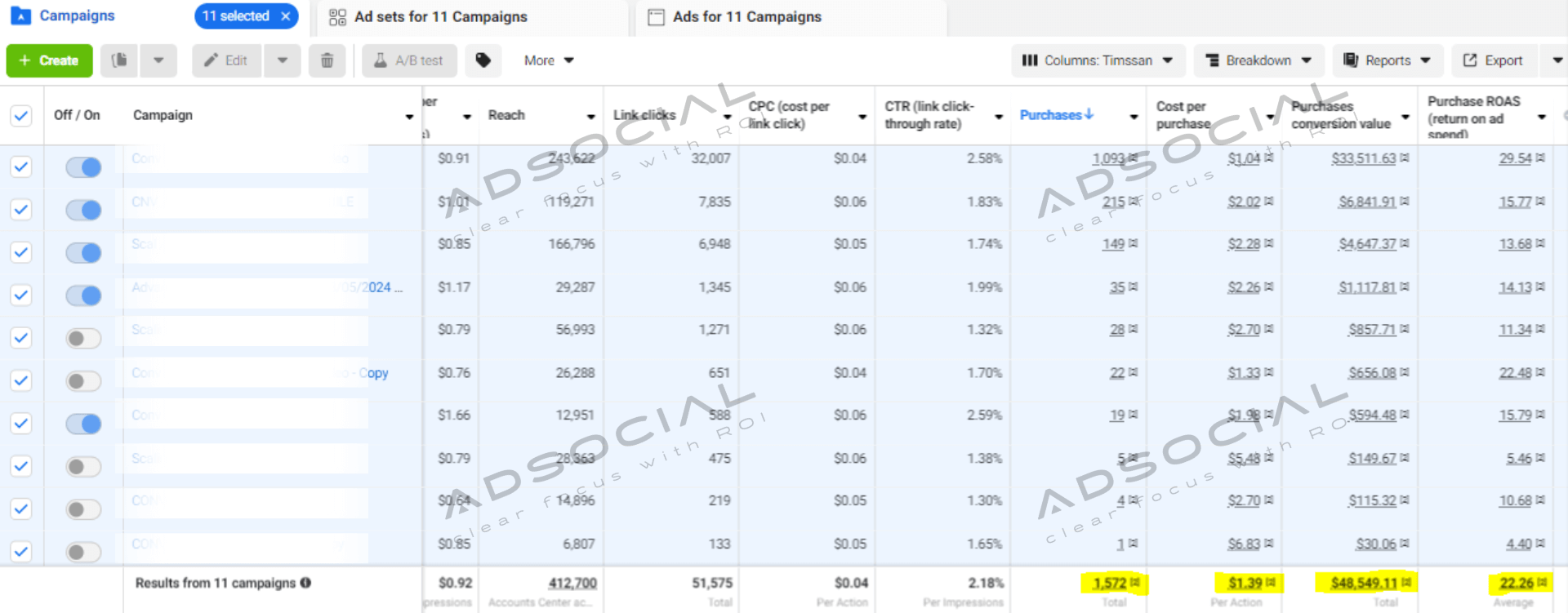Expand the More options menu

549,60
